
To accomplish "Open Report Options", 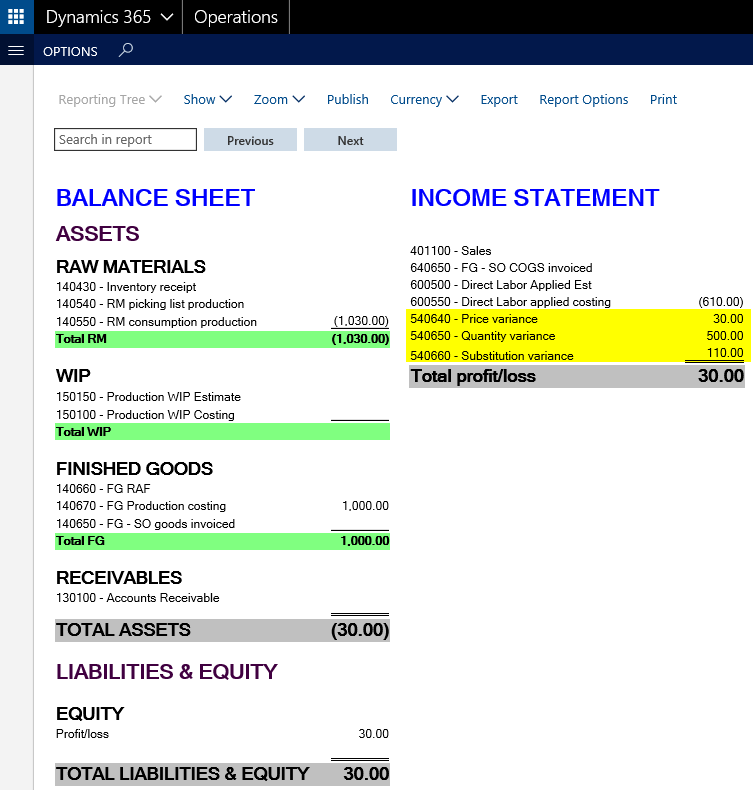I will click(x=584, y=99).
